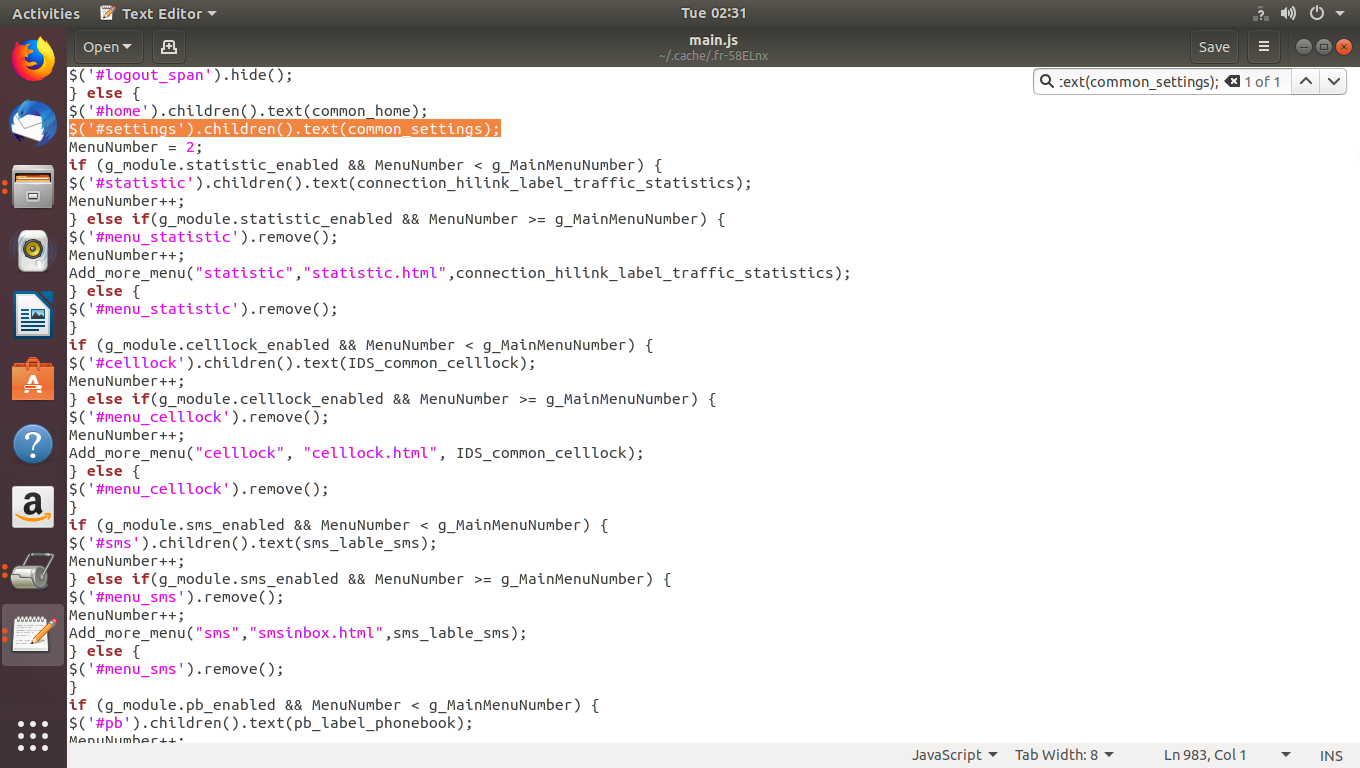Click the if g_module.pb_enabled line
1360x768 pixels.
pyautogui.click(x=333, y=705)
